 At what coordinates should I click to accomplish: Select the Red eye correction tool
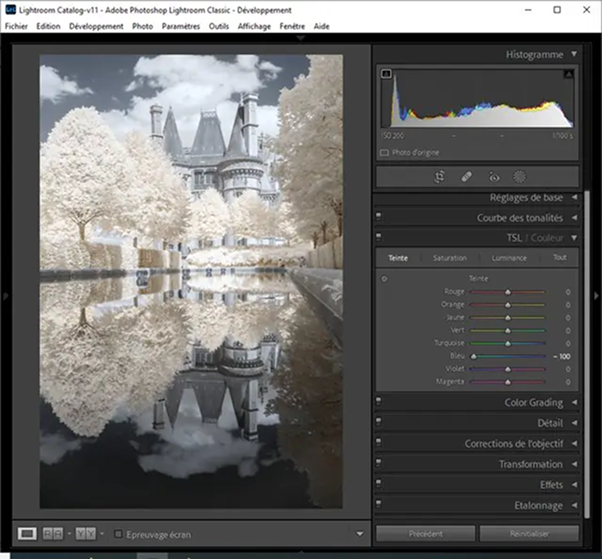pyautogui.click(x=494, y=177)
